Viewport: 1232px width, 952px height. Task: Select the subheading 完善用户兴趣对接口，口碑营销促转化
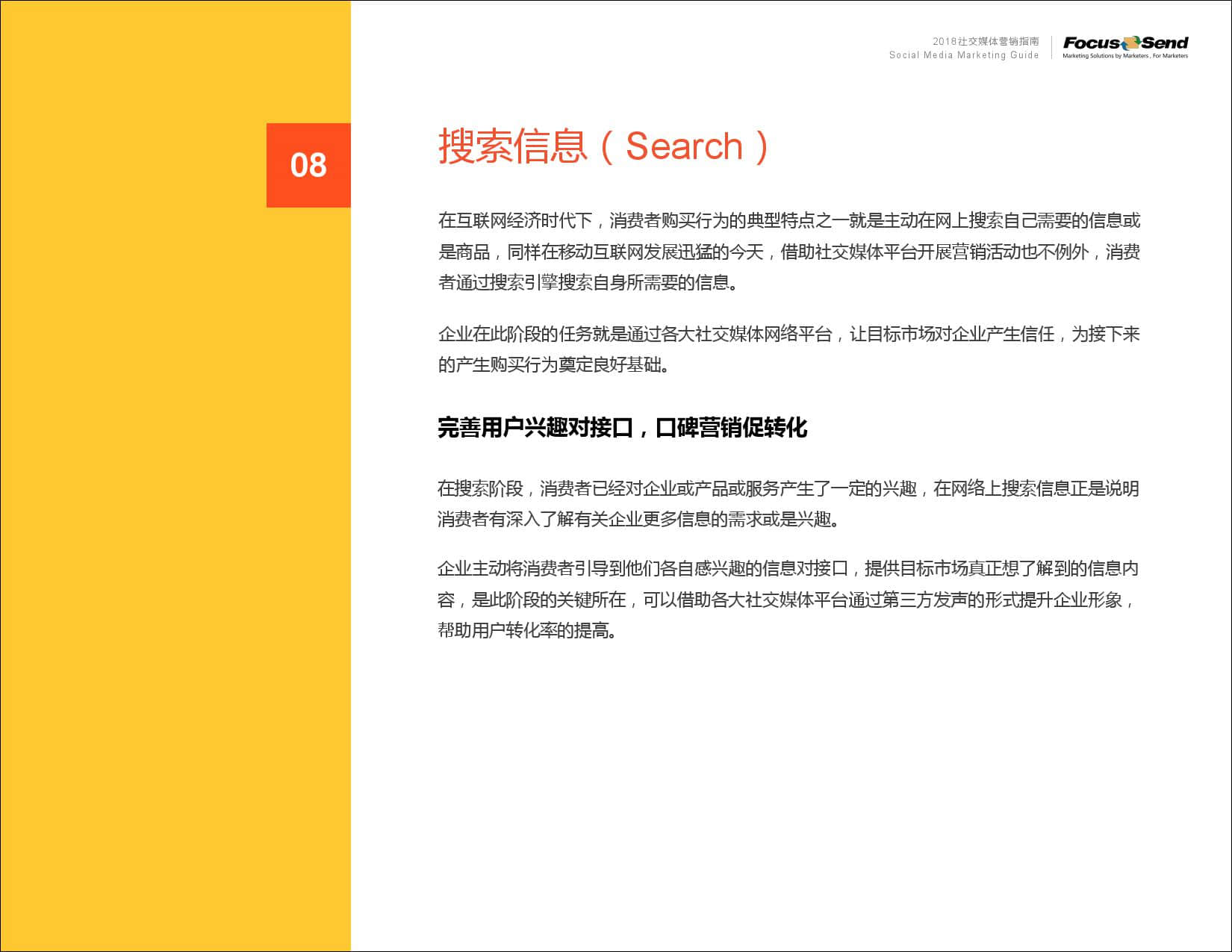622,428
